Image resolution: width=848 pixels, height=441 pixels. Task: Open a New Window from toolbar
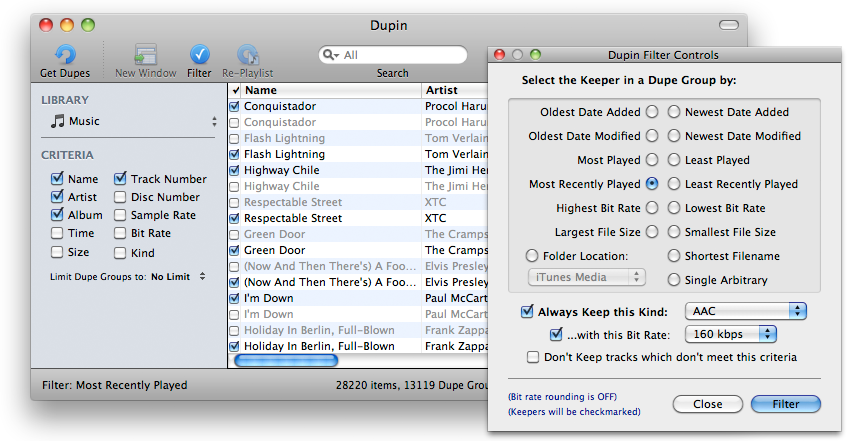pyautogui.click(x=145, y=55)
